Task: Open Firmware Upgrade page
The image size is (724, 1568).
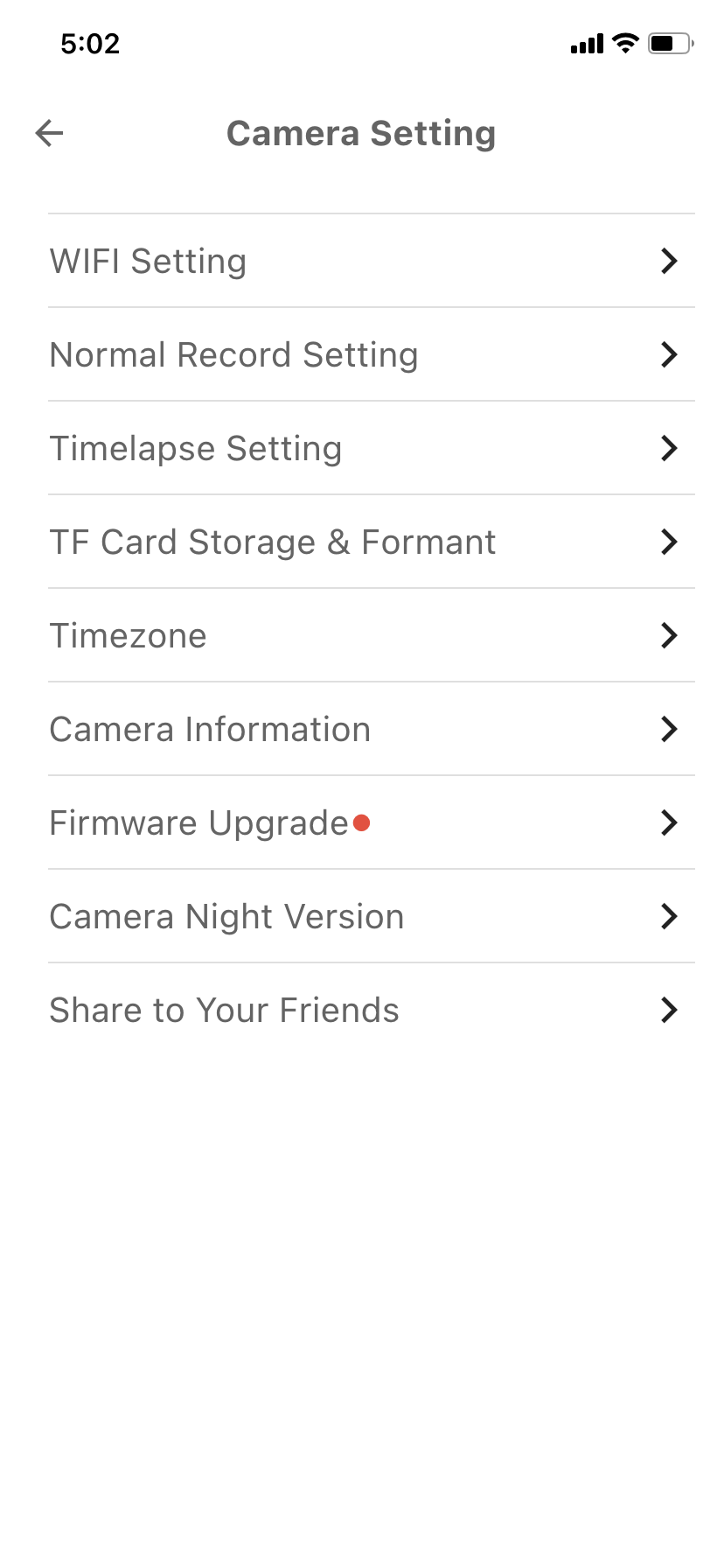Action: [x=199, y=822]
